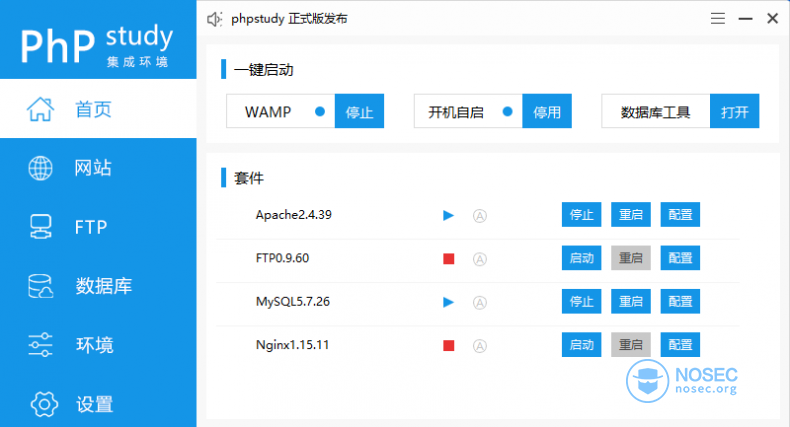This screenshot has height=427, width=790.
Task: Open Apache2.4.39 配置 configuration
Action: tap(680, 215)
